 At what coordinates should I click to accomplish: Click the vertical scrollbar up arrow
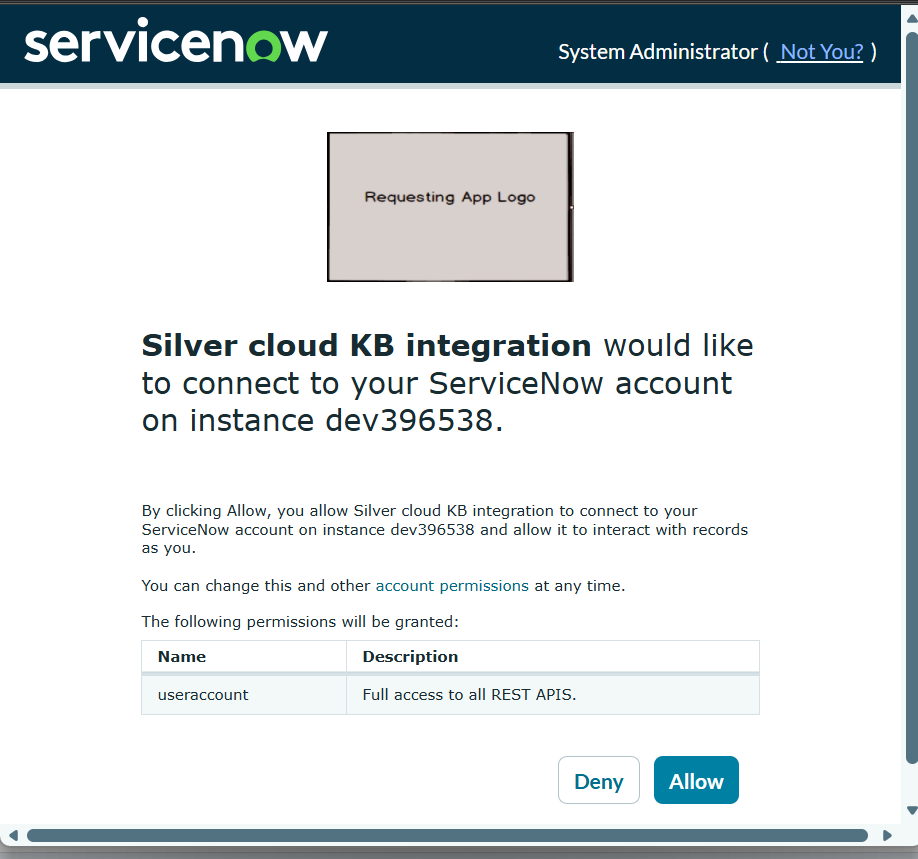[912, 18]
